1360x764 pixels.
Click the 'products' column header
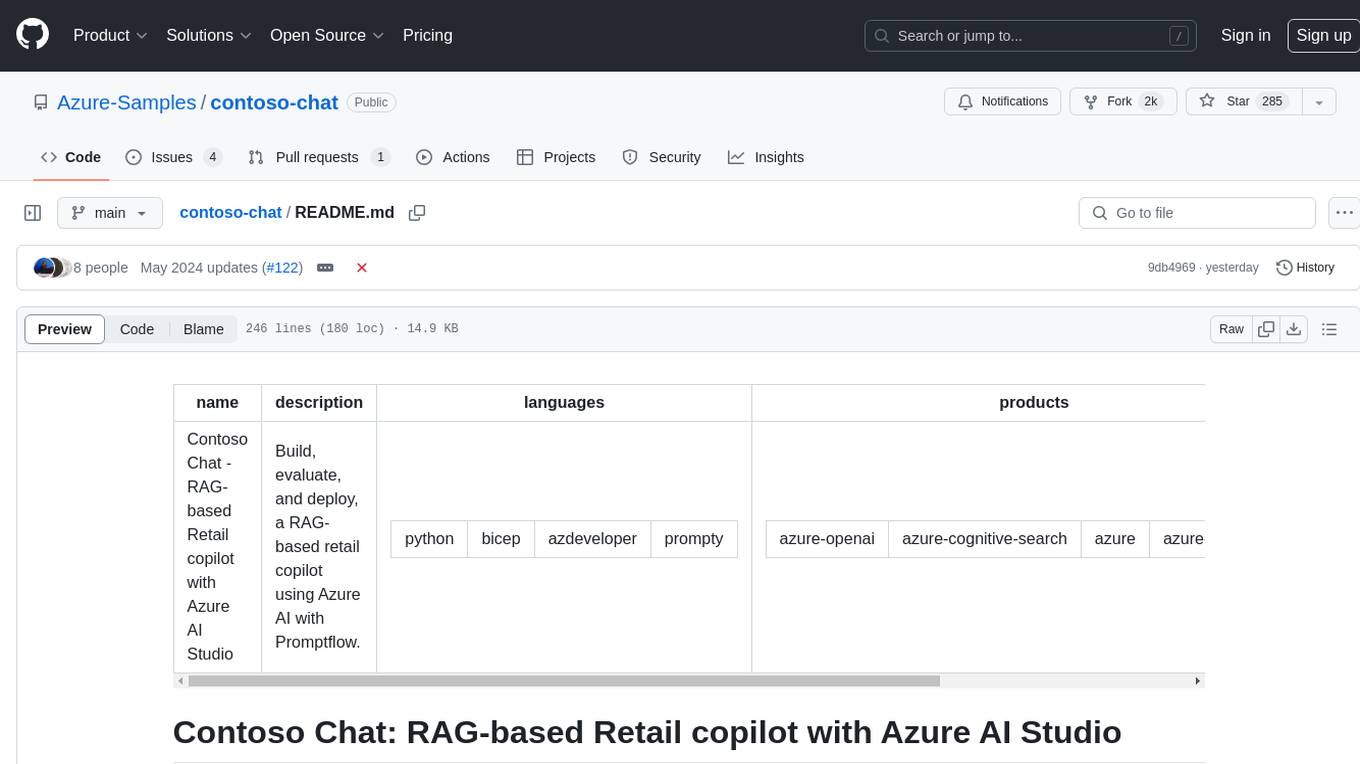tap(1033, 402)
